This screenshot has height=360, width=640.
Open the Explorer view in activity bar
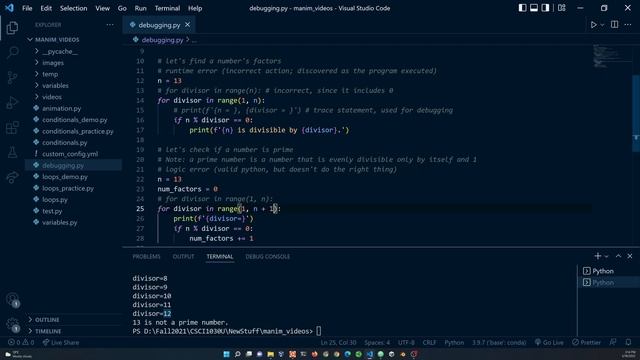coord(12,28)
